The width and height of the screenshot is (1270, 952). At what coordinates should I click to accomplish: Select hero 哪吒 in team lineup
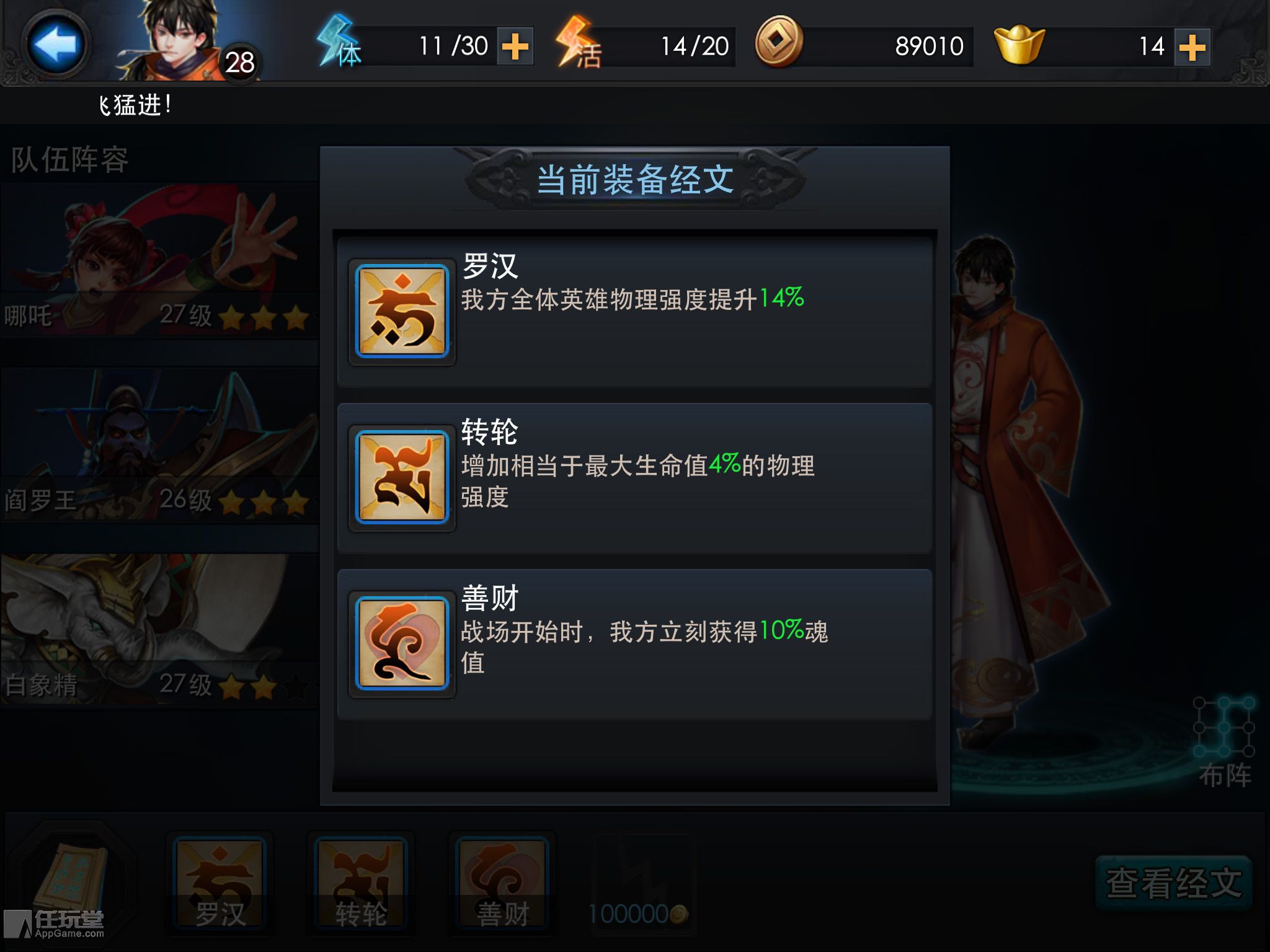(x=159, y=259)
